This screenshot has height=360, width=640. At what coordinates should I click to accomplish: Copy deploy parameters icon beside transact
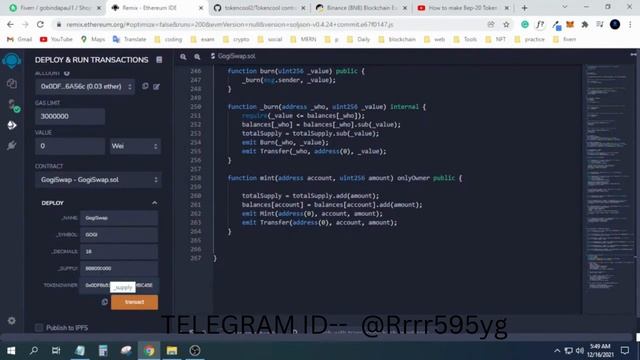click(x=104, y=302)
